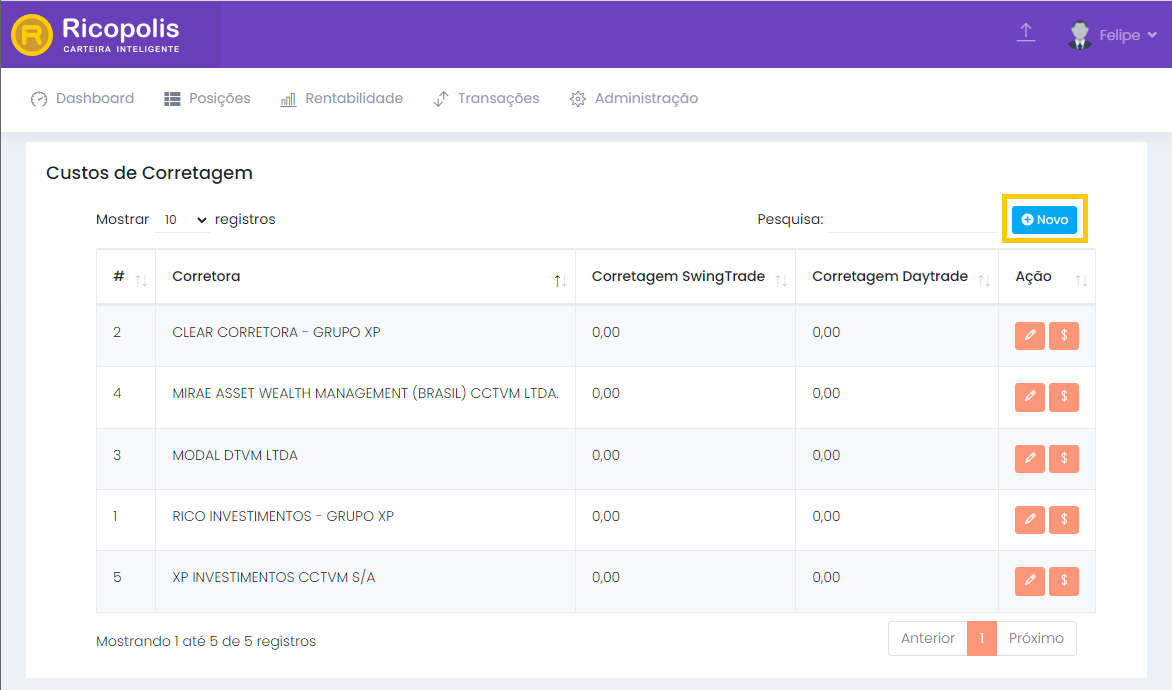This screenshot has width=1172, height=690.
Task: Click the Transações arrows icon
Action: 441,99
